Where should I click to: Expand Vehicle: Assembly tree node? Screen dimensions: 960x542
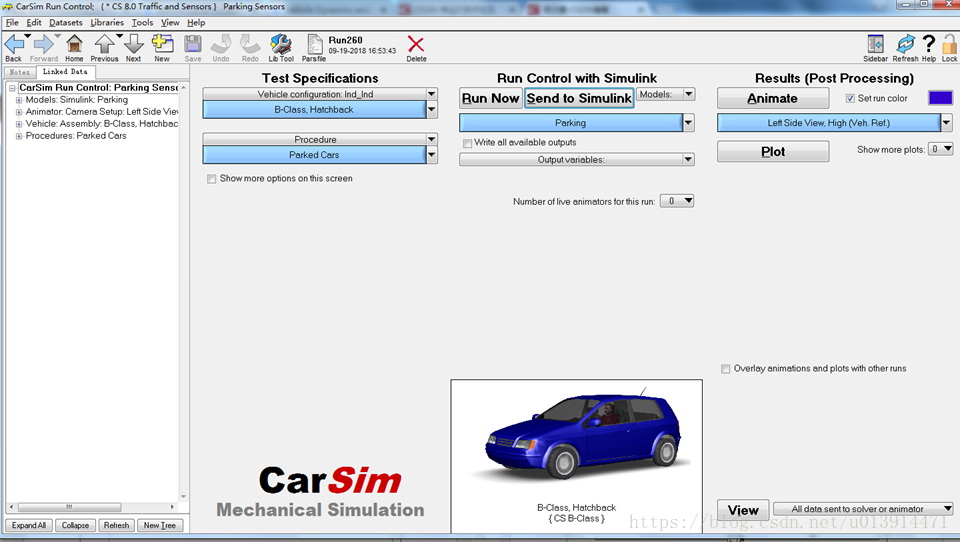coord(19,124)
